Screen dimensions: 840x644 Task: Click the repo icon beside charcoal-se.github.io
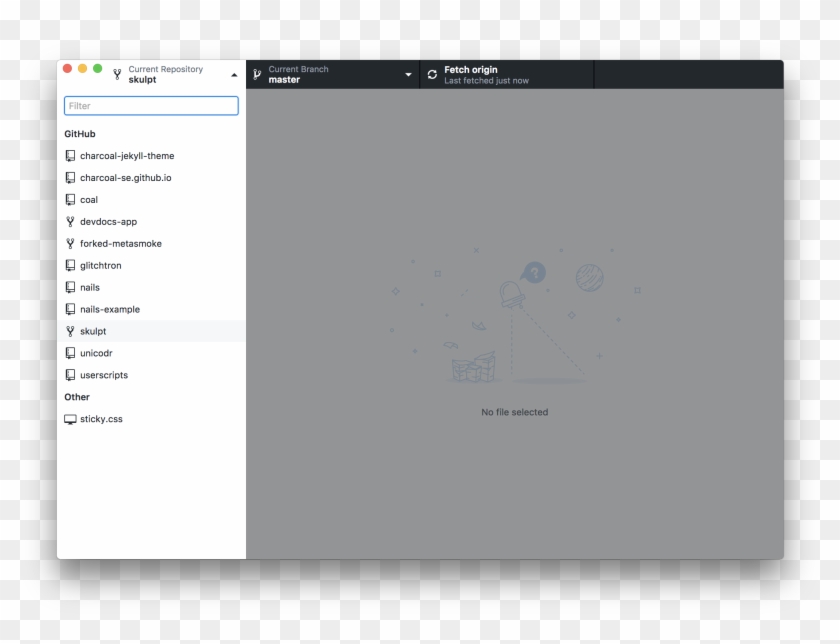point(70,178)
